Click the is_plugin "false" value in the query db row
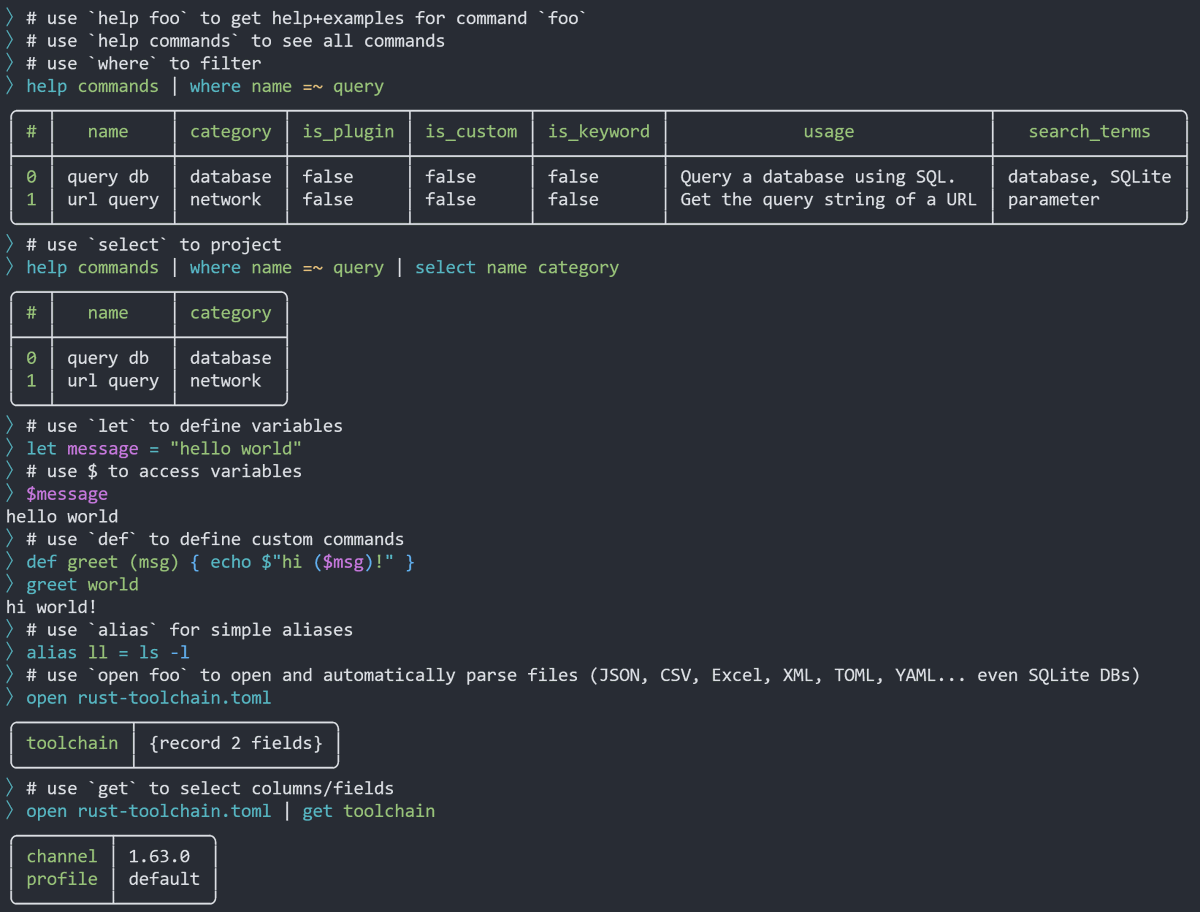The image size is (1200, 912). (328, 177)
